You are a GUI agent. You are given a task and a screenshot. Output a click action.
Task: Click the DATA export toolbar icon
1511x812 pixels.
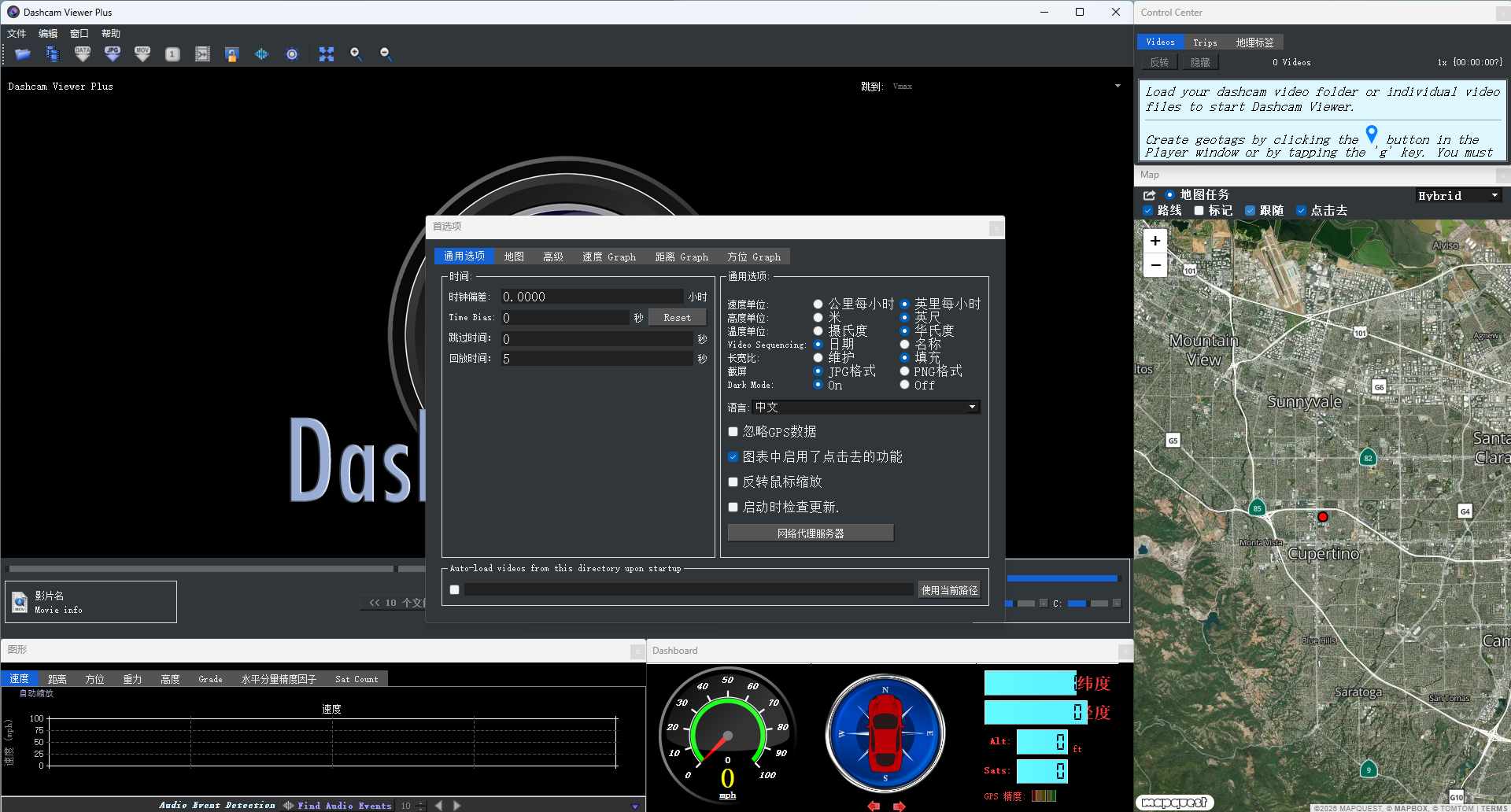(83, 54)
